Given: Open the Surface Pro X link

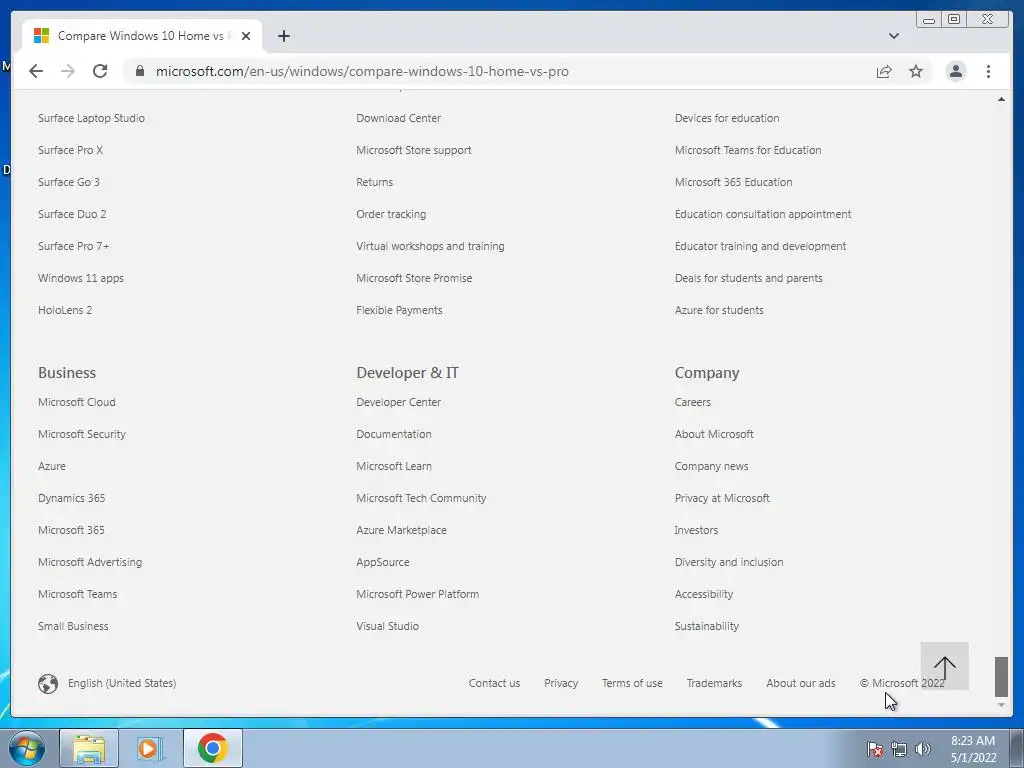Looking at the screenshot, I should click(71, 150).
